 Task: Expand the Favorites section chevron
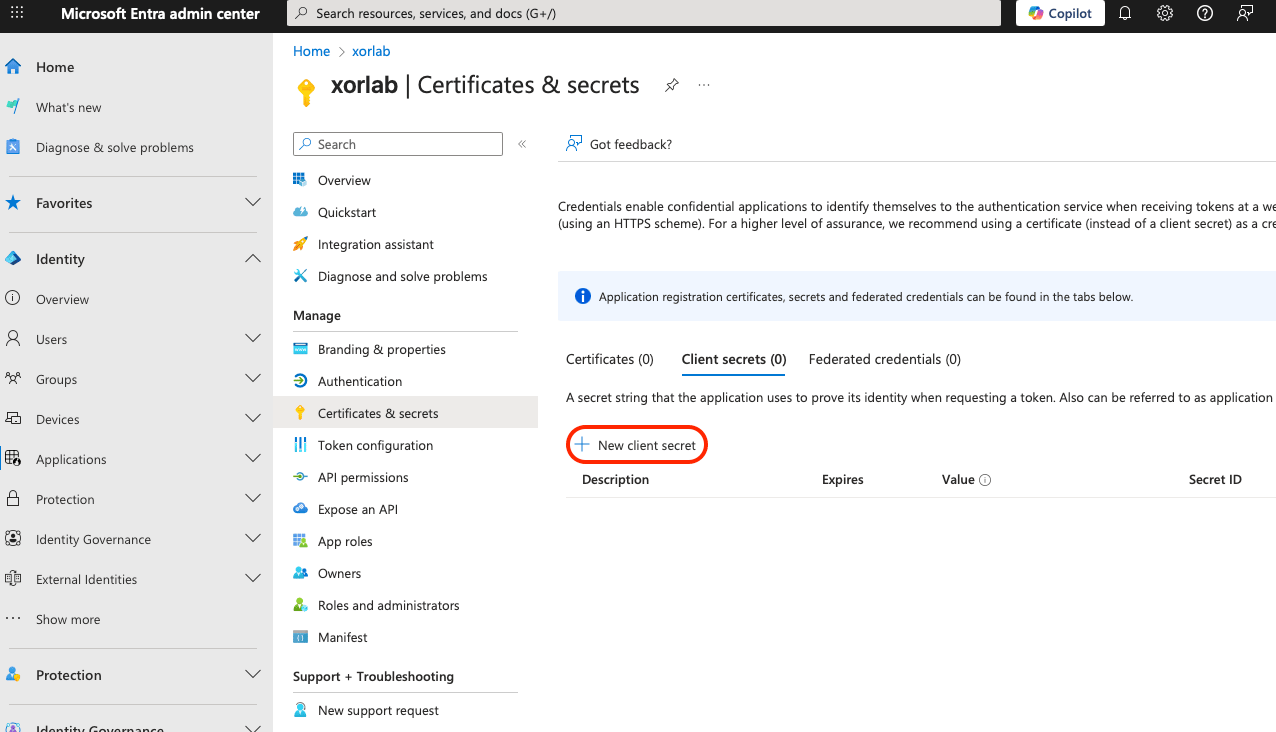(253, 202)
